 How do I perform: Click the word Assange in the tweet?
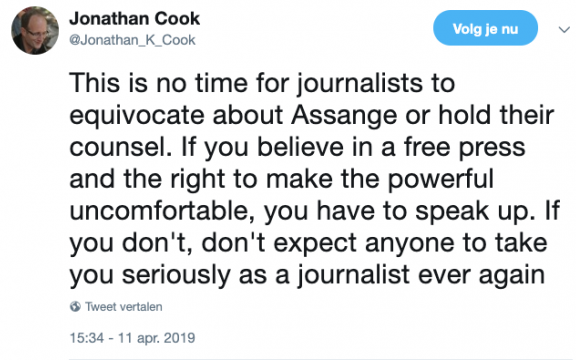tap(344, 115)
